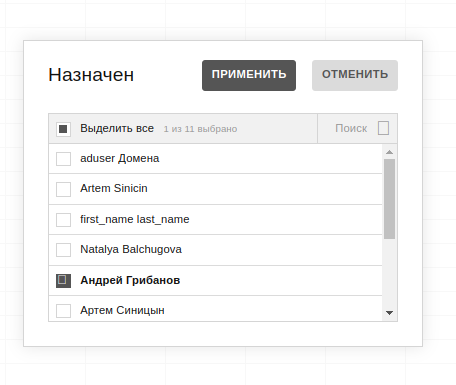Click the scrollbar track below the thumb
The width and height of the screenshot is (456, 385).
click(x=389, y=273)
